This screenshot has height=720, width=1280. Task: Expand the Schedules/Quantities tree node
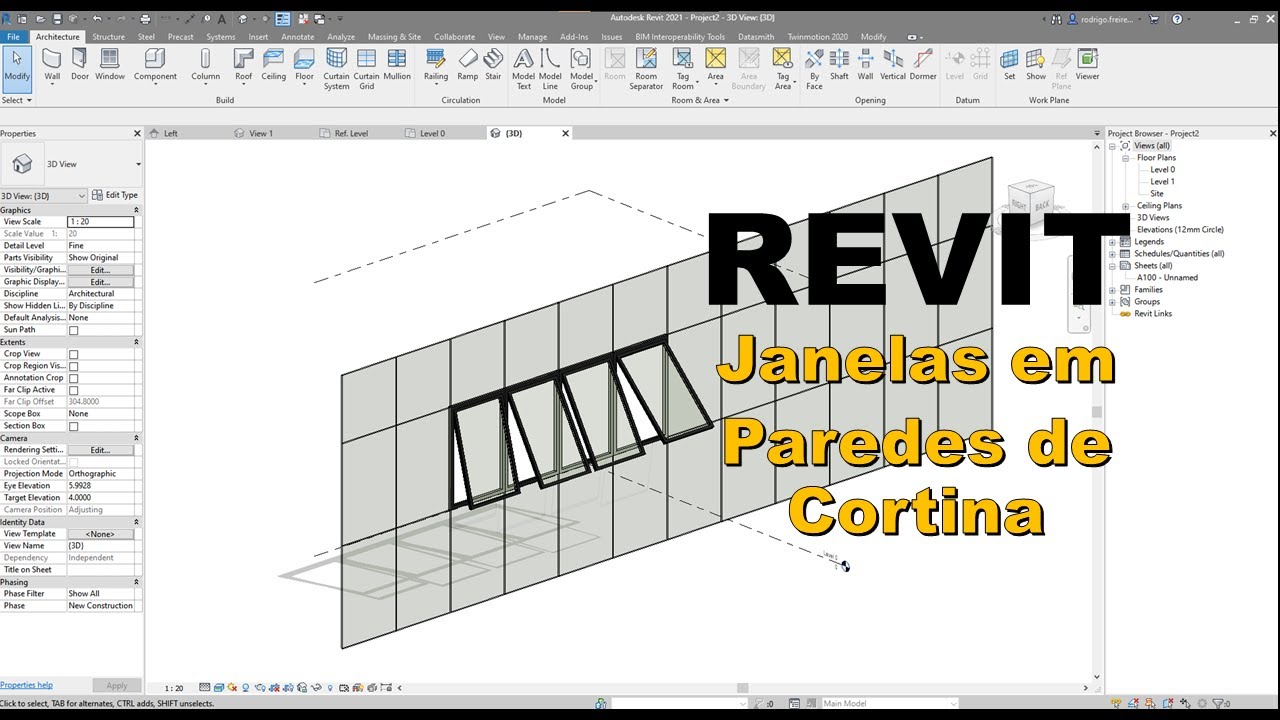point(1113,254)
